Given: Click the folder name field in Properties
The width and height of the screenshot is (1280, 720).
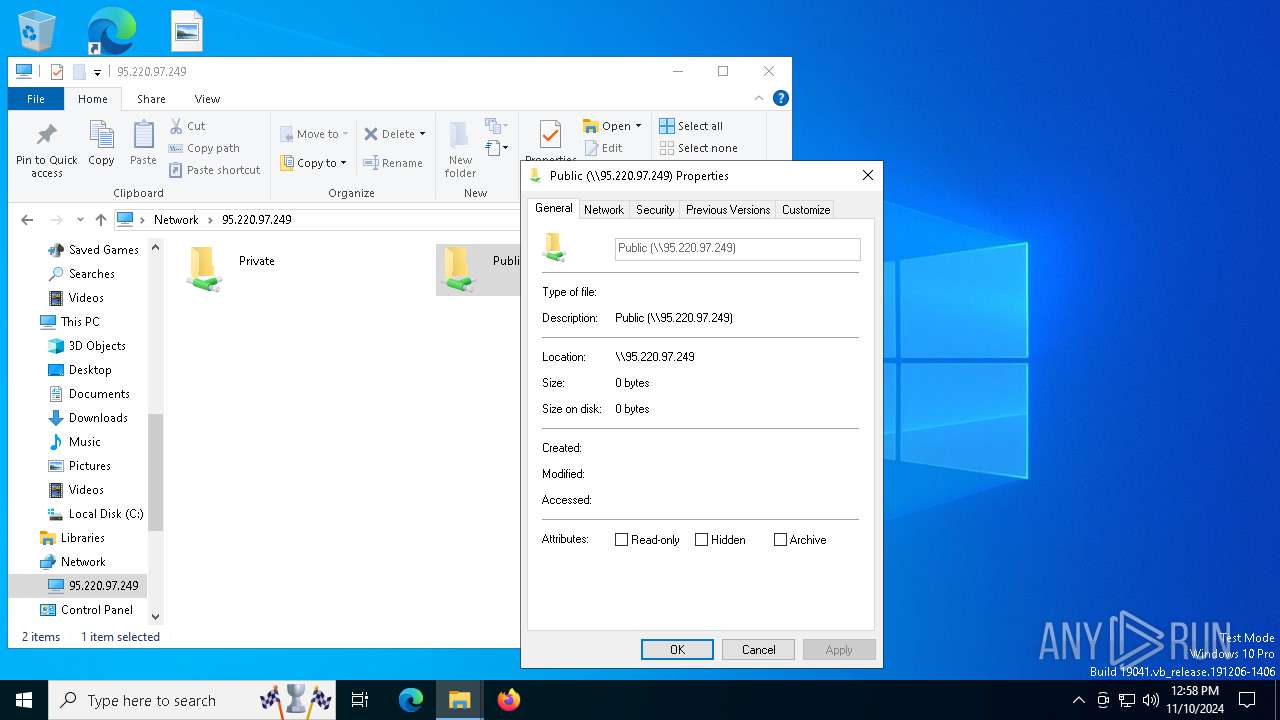Looking at the screenshot, I should [x=737, y=249].
